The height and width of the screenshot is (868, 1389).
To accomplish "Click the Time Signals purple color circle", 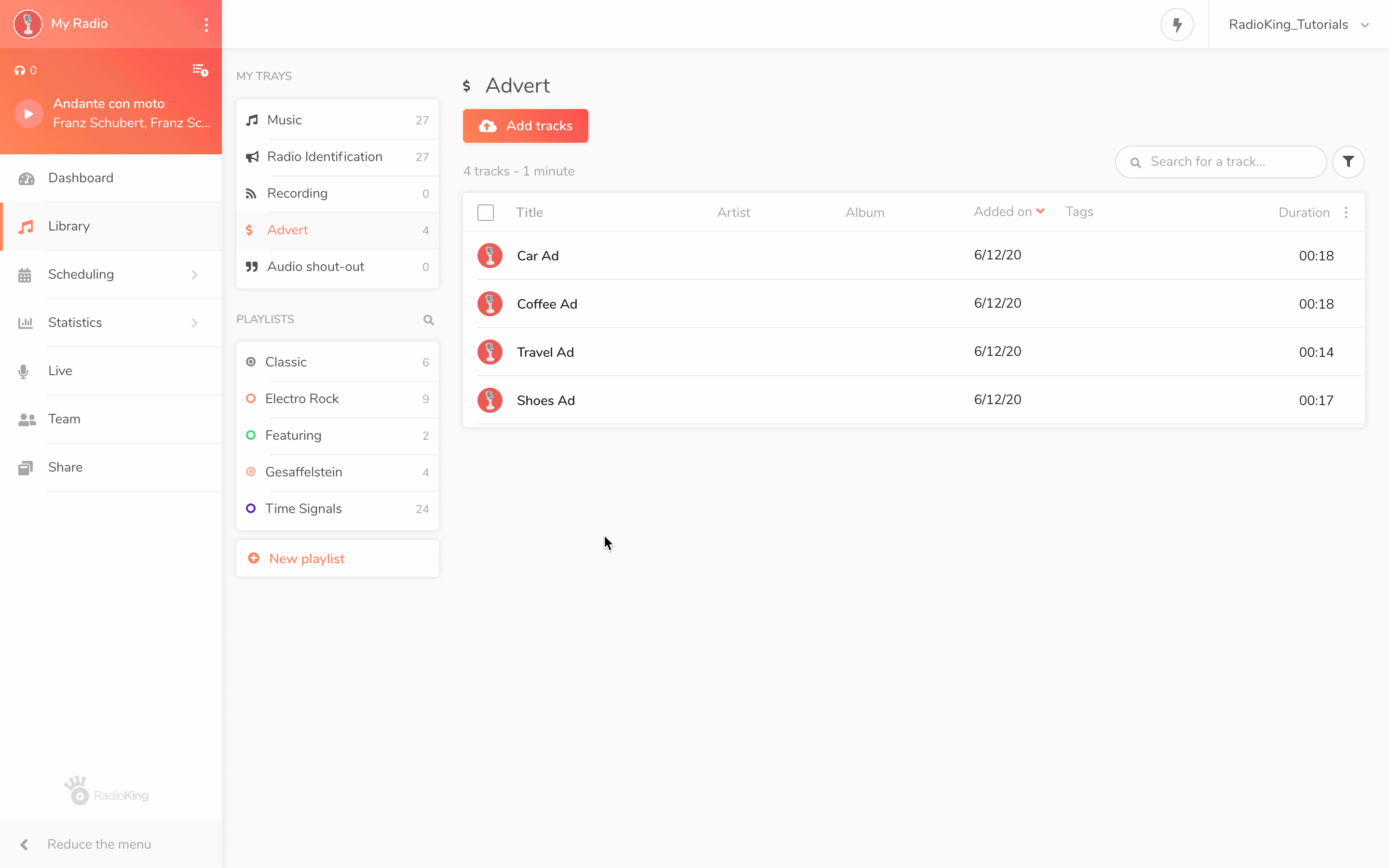I will (x=251, y=509).
